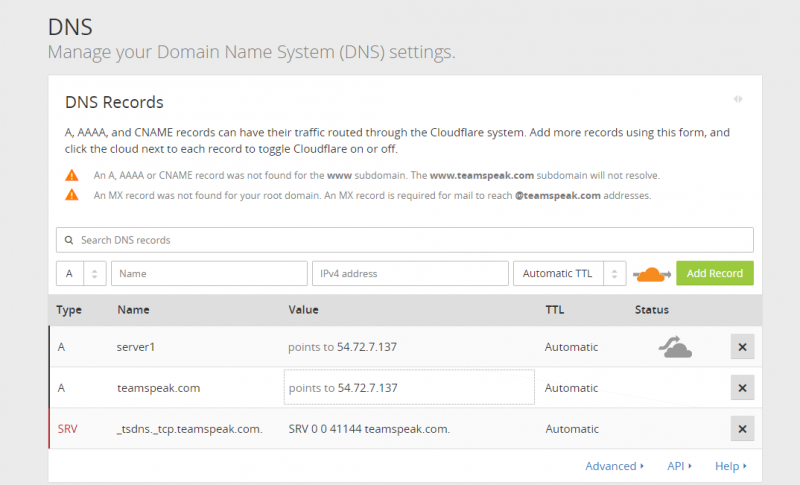Toggle the orange Cloudflare proxy cloud for new record
Viewport: 800px width, 485px height.
(x=652, y=274)
